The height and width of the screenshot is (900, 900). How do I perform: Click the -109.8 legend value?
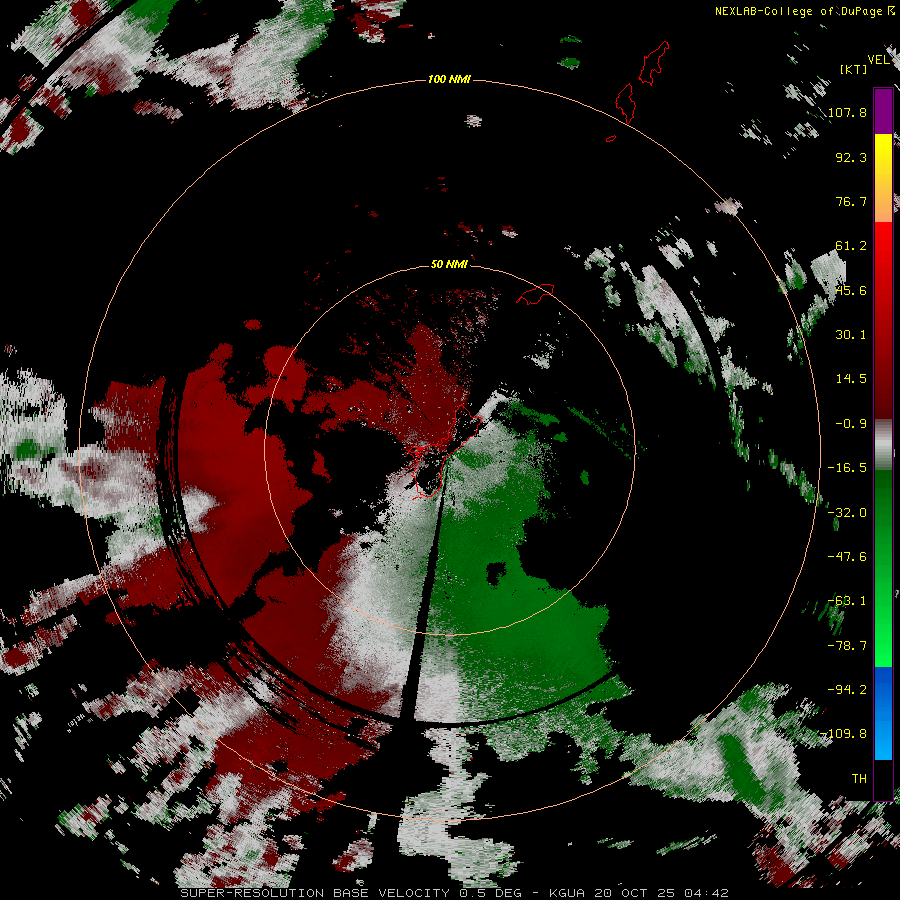843,734
